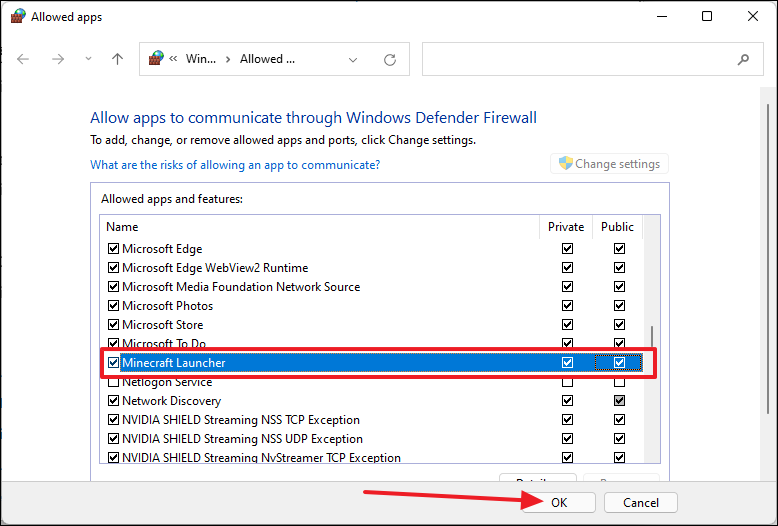
Task: Click the Forward navigation arrow
Action: pos(58,59)
